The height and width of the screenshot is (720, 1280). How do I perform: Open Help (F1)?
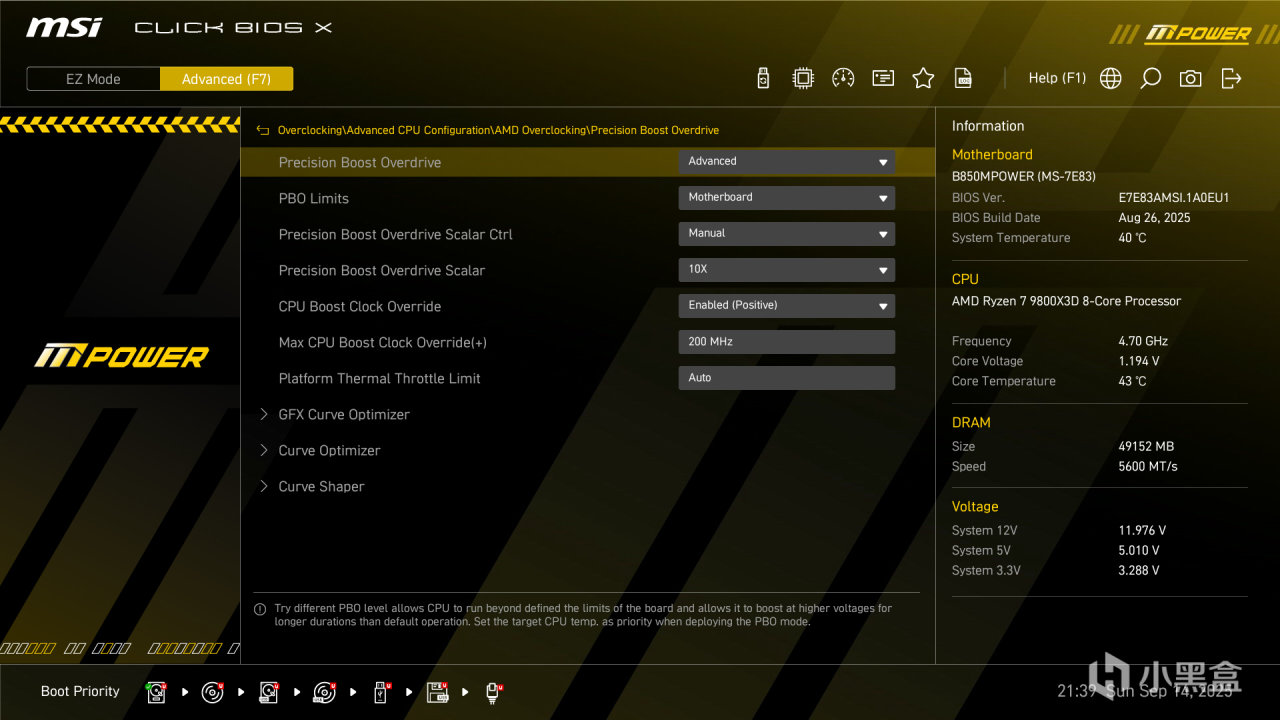tap(1057, 78)
